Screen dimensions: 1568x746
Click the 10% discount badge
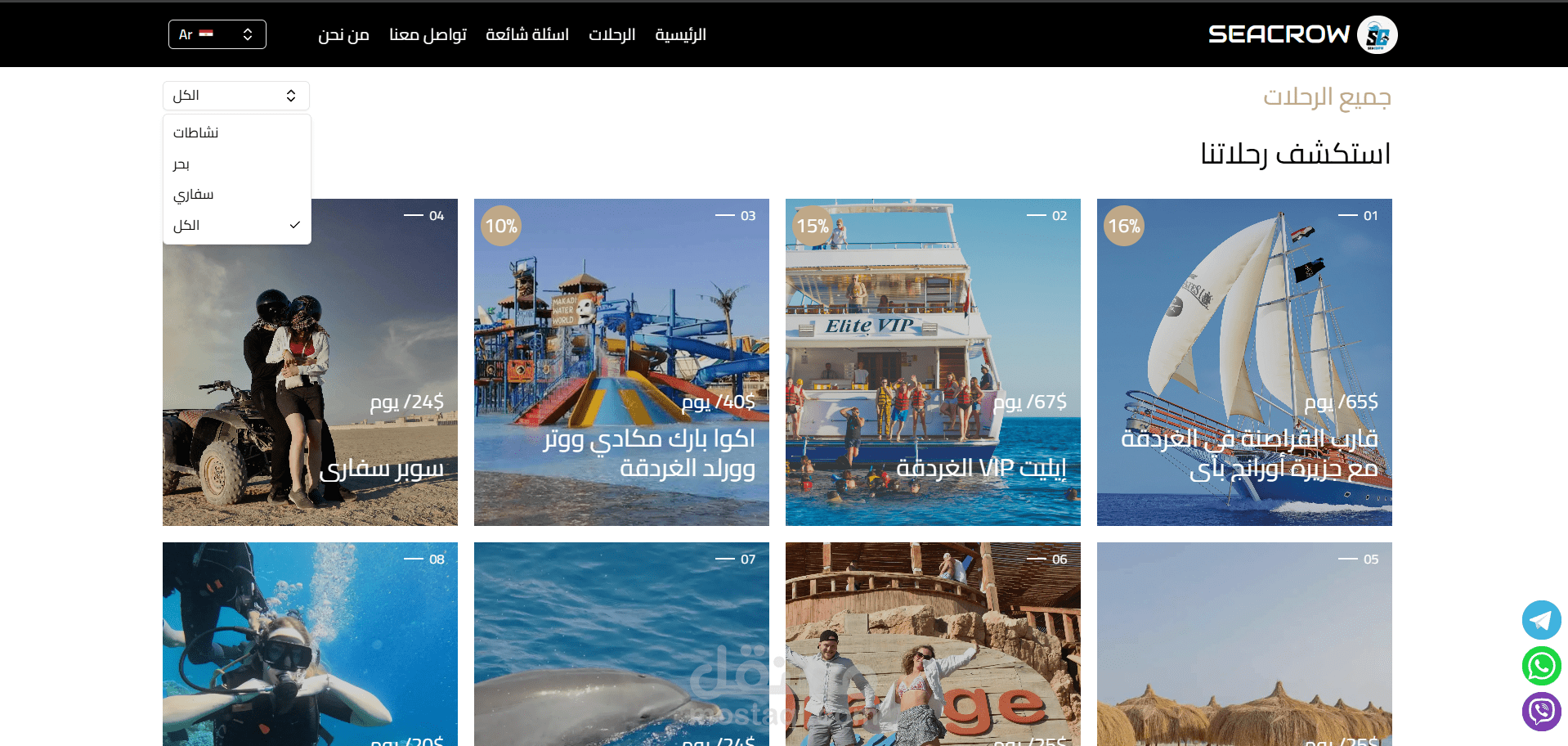pyautogui.click(x=501, y=226)
